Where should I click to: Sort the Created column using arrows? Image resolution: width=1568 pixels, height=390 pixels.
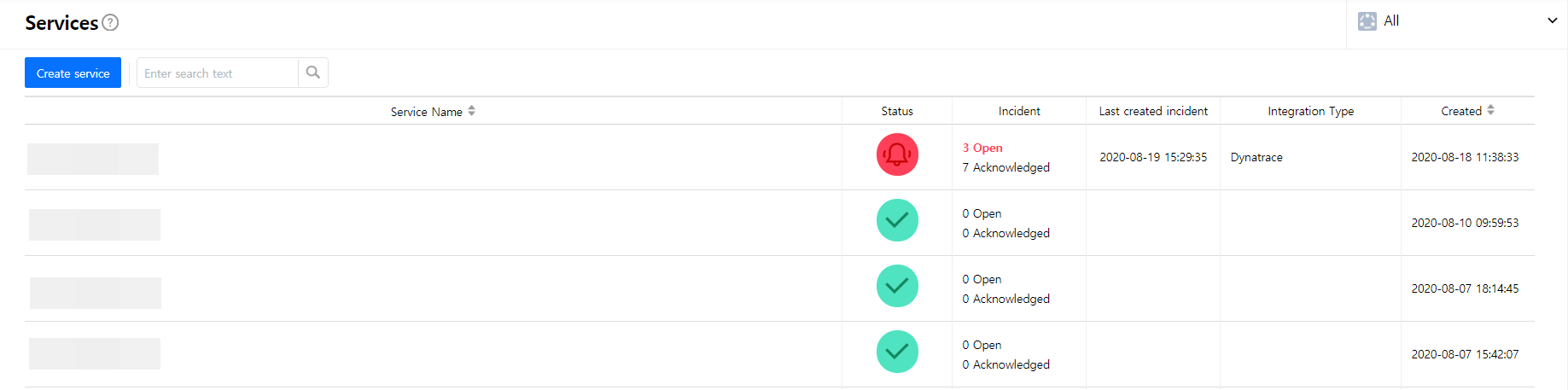point(1490,110)
